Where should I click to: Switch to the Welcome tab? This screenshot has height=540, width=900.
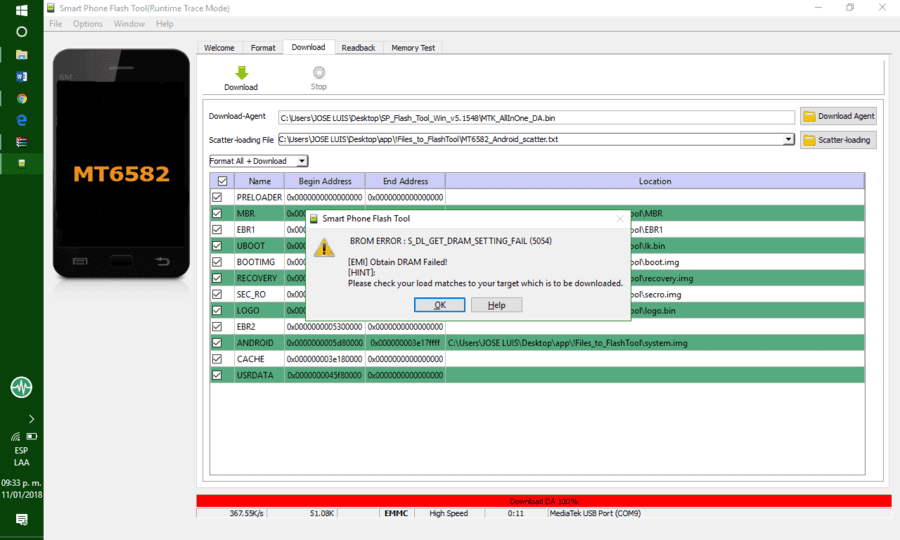click(219, 48)
